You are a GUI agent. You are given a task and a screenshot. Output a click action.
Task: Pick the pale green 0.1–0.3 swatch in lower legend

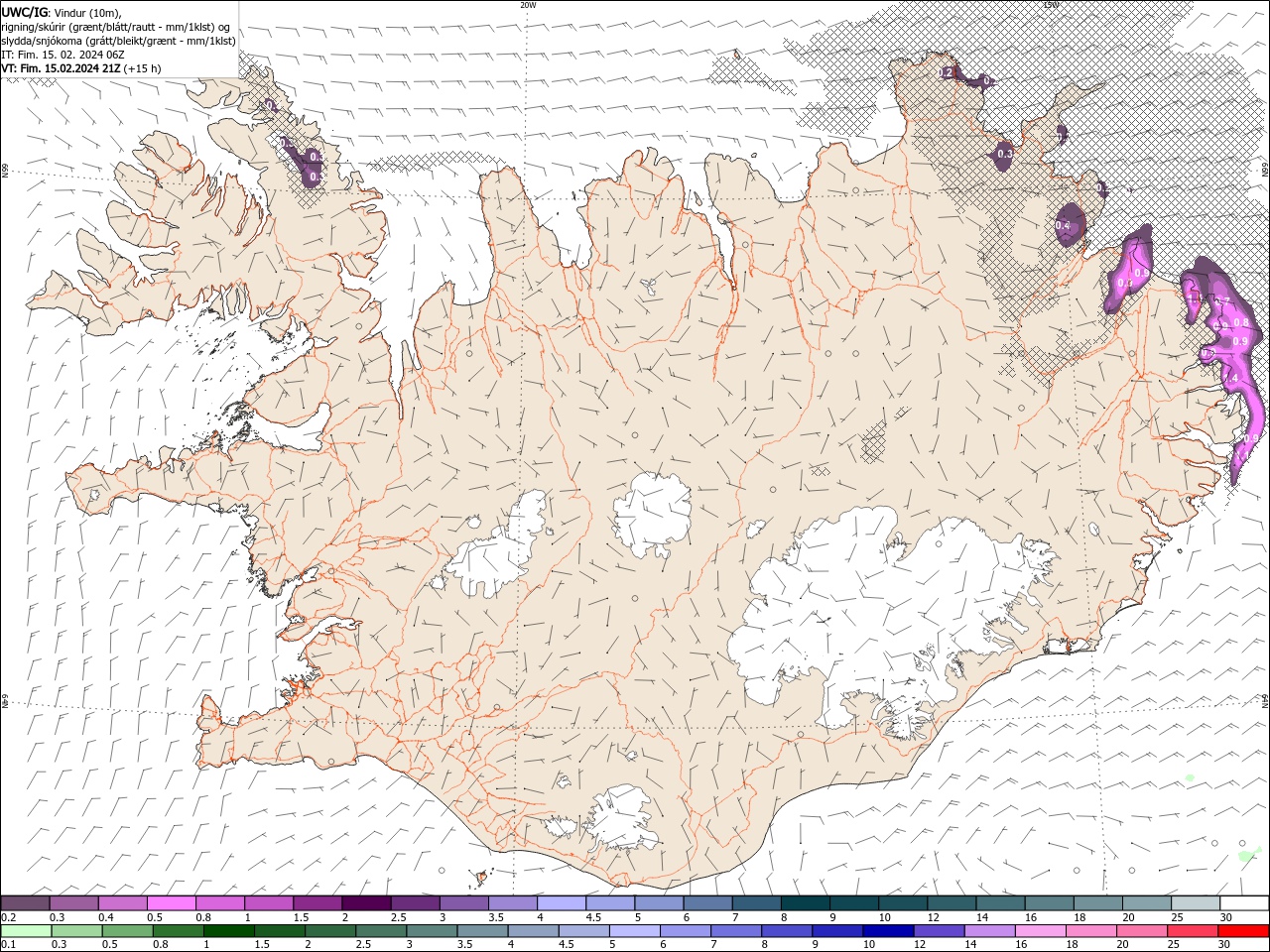27,931
